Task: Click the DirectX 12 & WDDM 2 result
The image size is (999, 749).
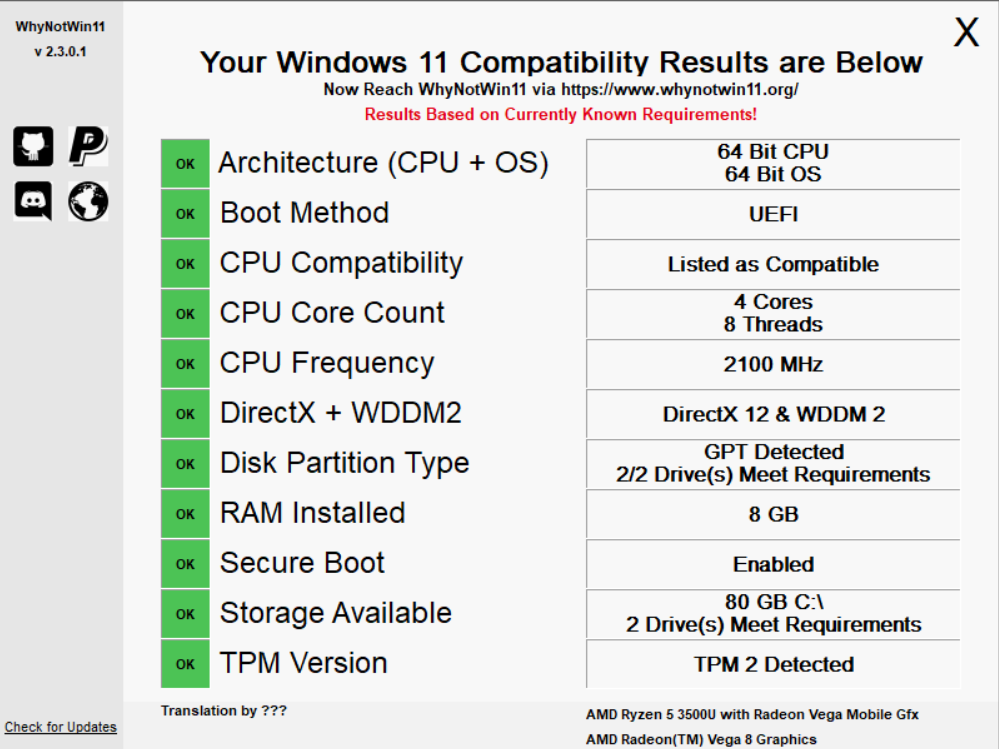Action: coord(773,414)
